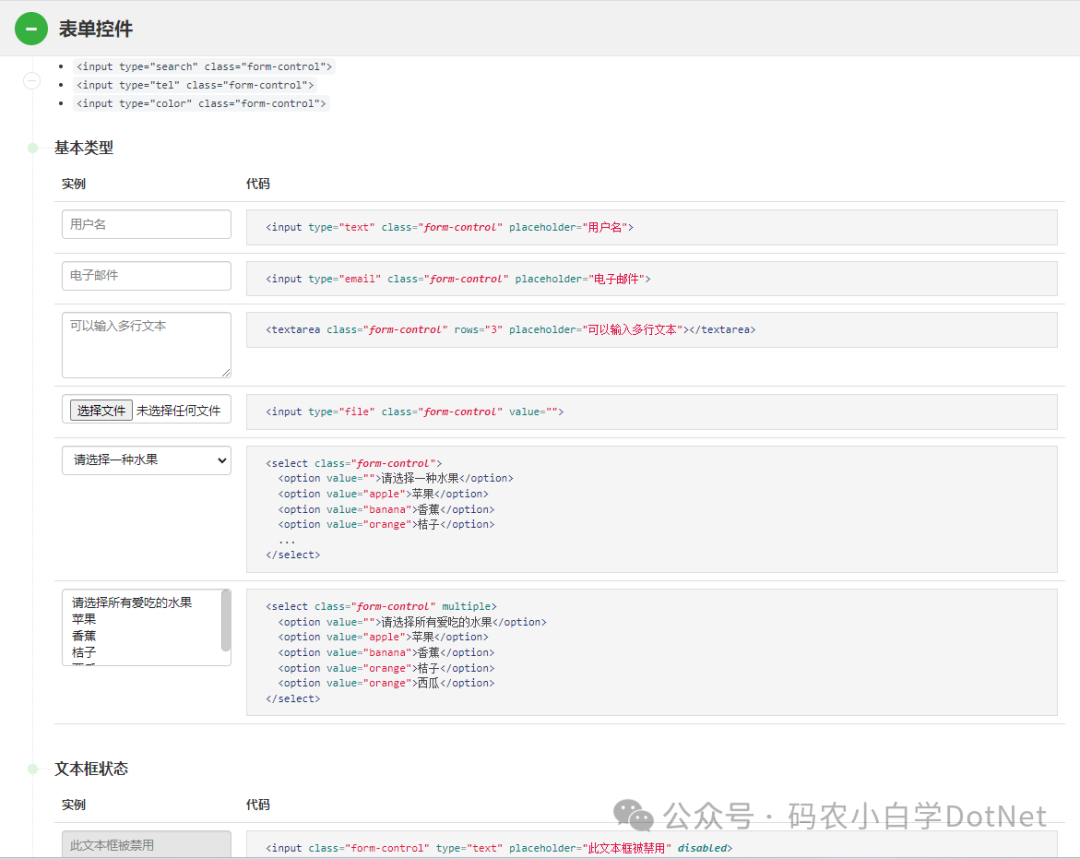
Task: Click the green bullet beside 基本类型
Action: pyautogui.click(x=32, y=148)
